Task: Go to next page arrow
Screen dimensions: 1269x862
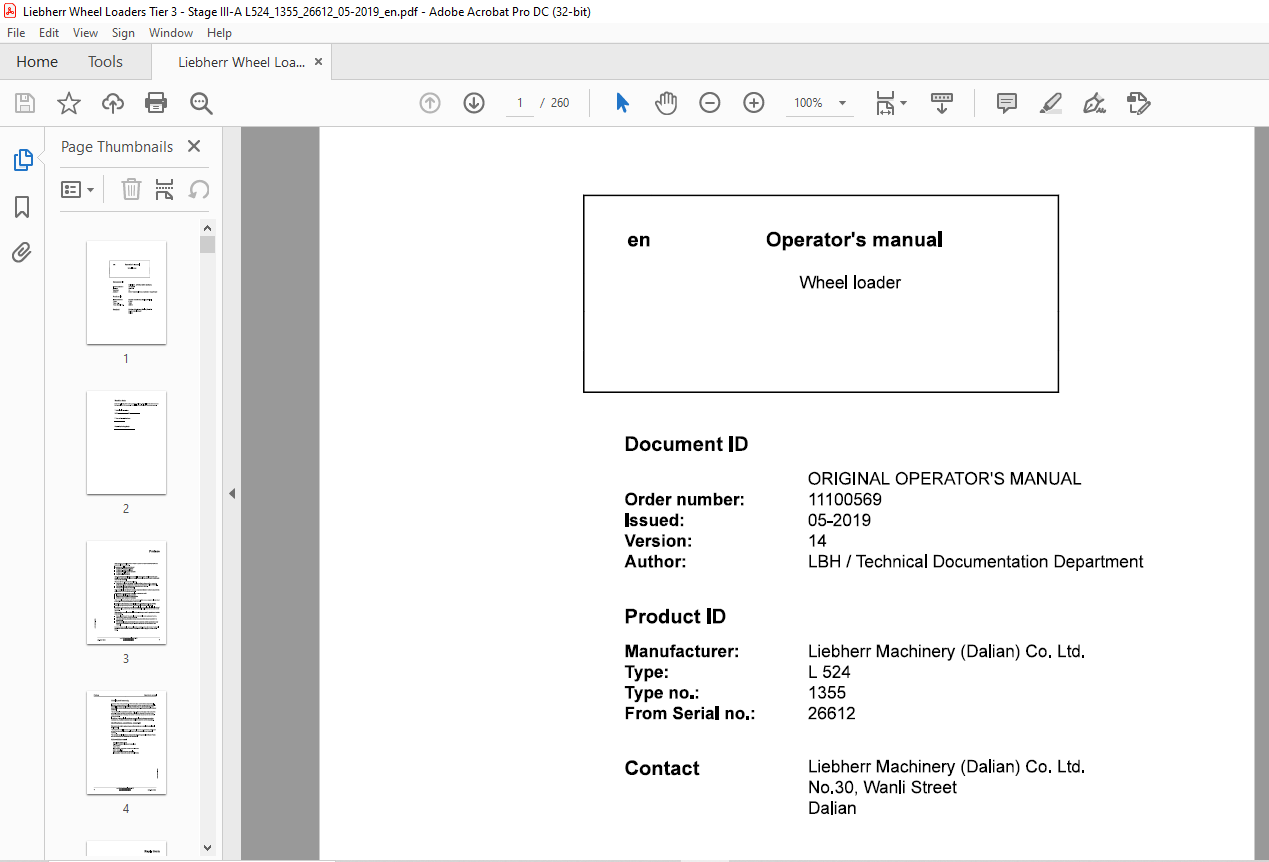Action: (x=474, y=103)
